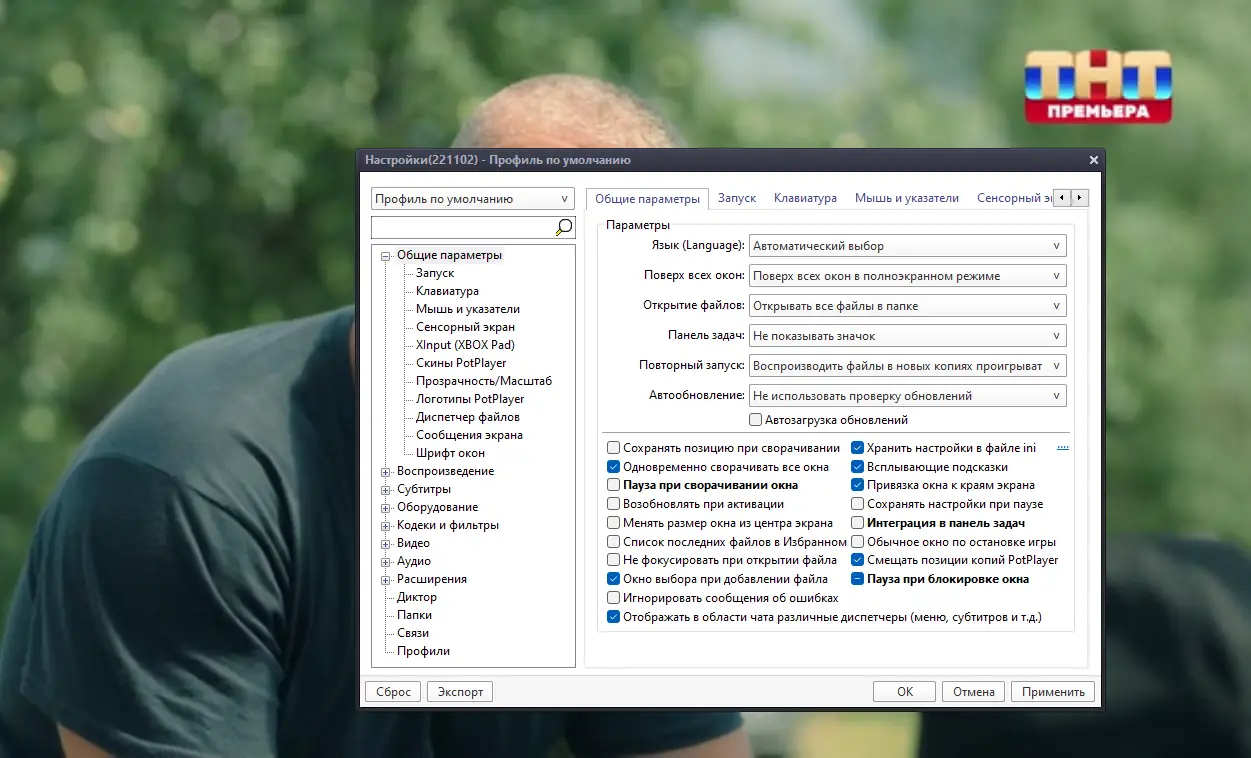
Task: Open the Язык (Language) dropdown
Action: (907, 246)
